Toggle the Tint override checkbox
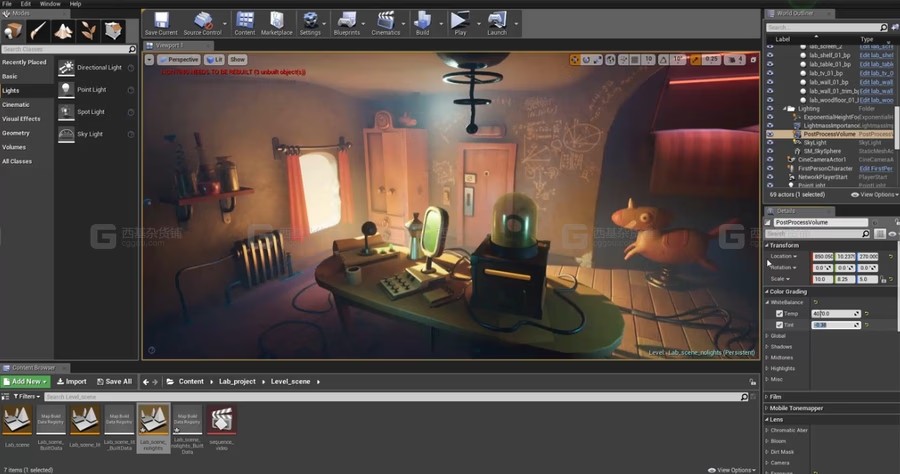 [x=779, y=325]
